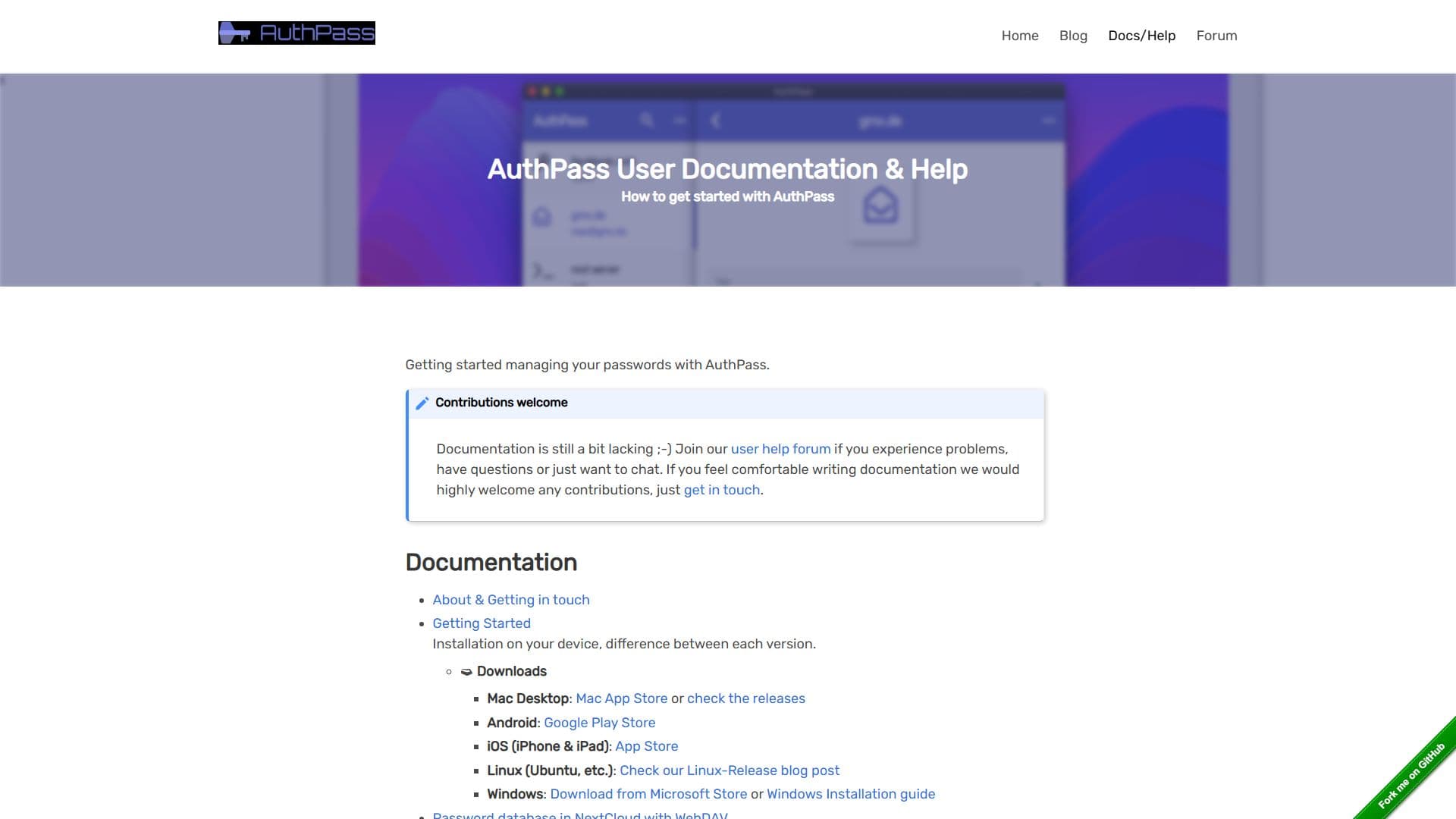Click Download from Microsoft Store link

(x=649, y=794)
